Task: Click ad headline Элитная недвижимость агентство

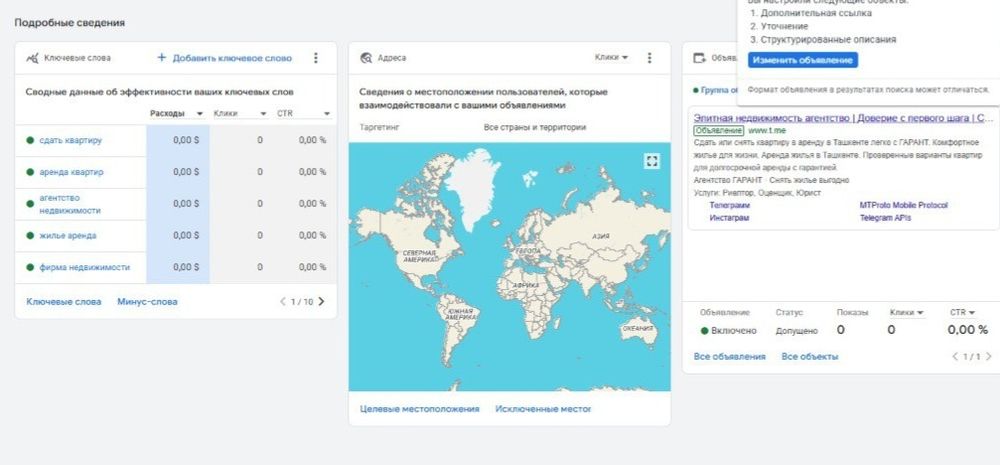Action: pyautogui.click(x=843, y=118)
